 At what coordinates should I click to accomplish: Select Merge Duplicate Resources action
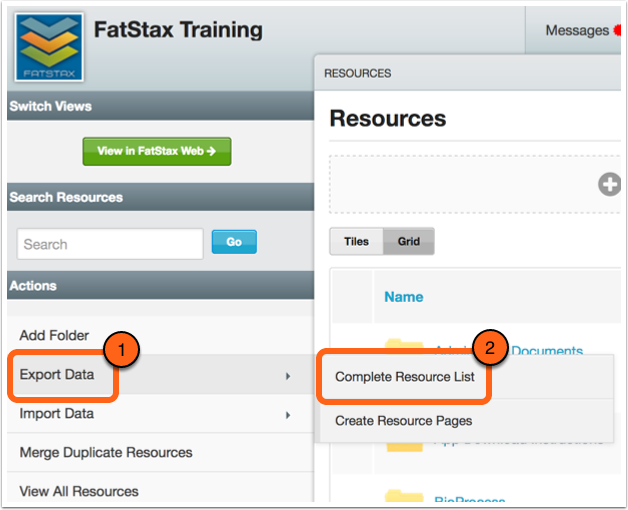[x=160, y=452]
